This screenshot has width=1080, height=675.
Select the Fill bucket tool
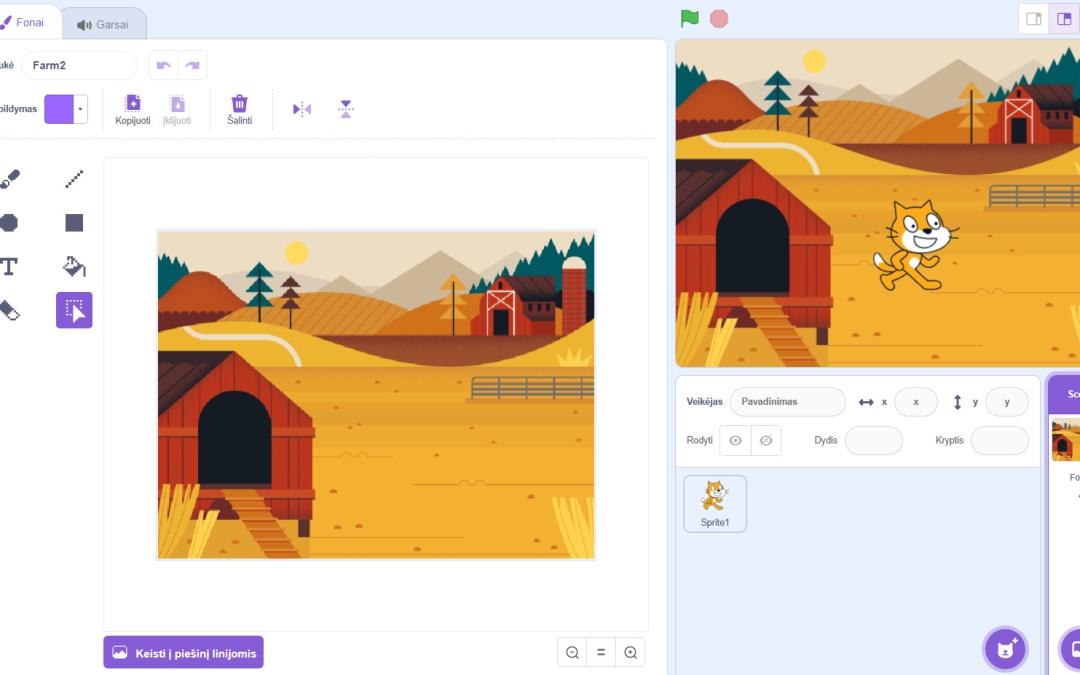(74, 267)
